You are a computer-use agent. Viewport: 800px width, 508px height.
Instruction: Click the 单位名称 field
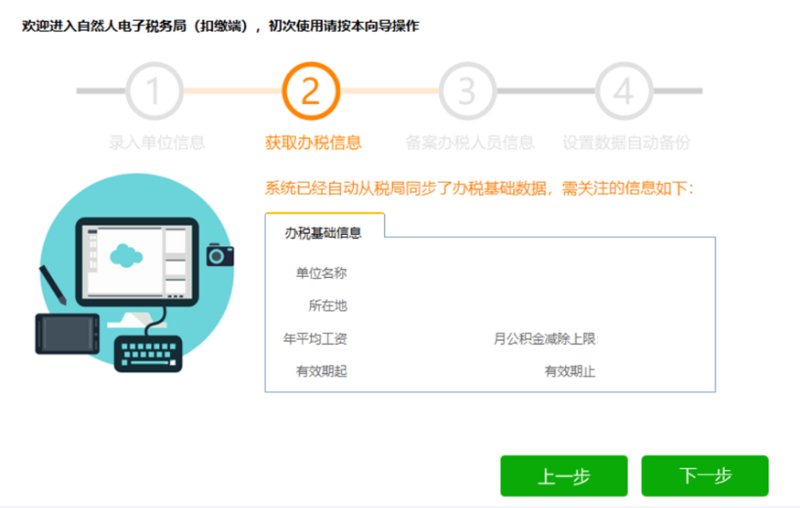[x=321, y=273]
